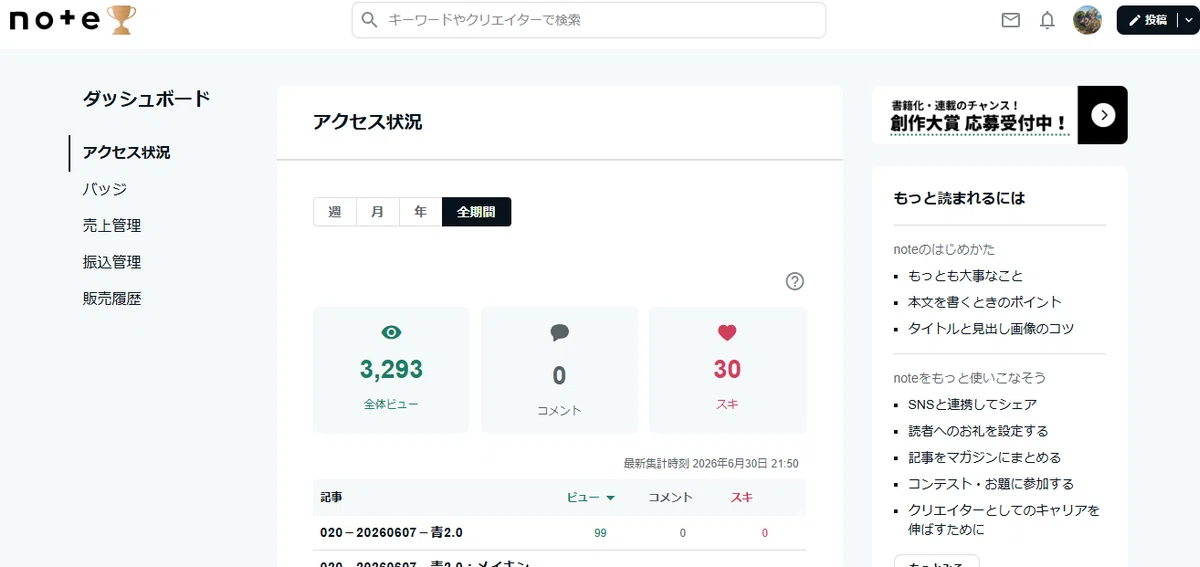Screen dimensions: 1200x567
Task: Switch to the 年 period tab
Action: pos(421,212)
